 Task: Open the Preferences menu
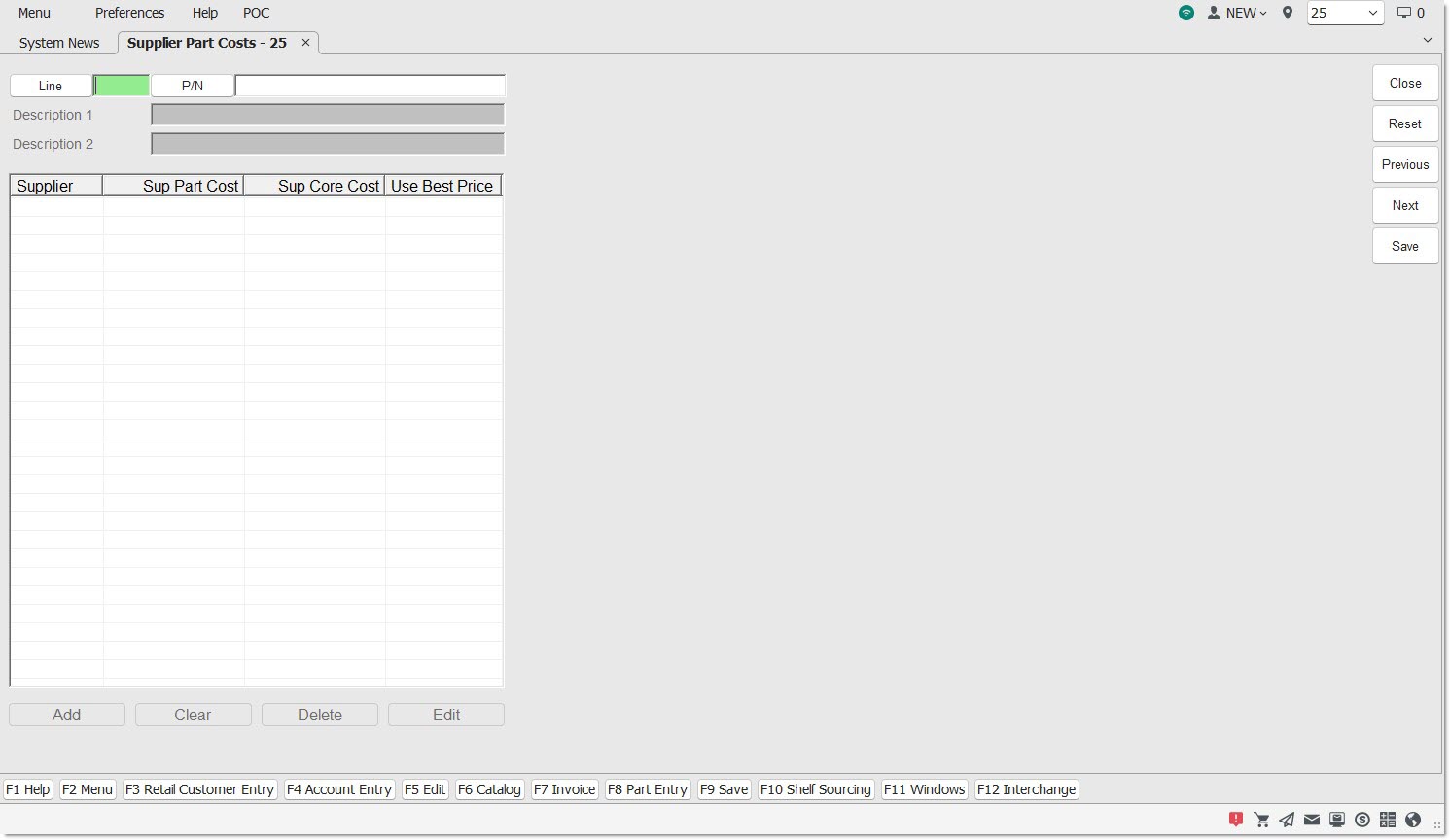[129, 13]
